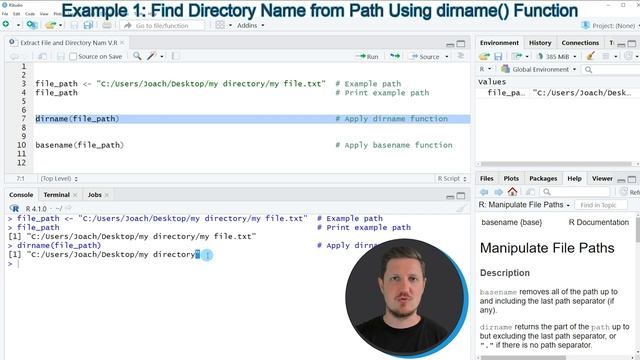Run the selected line with Run button
Viewport: 640px width, 360px height.
click(x=367, y=56)
